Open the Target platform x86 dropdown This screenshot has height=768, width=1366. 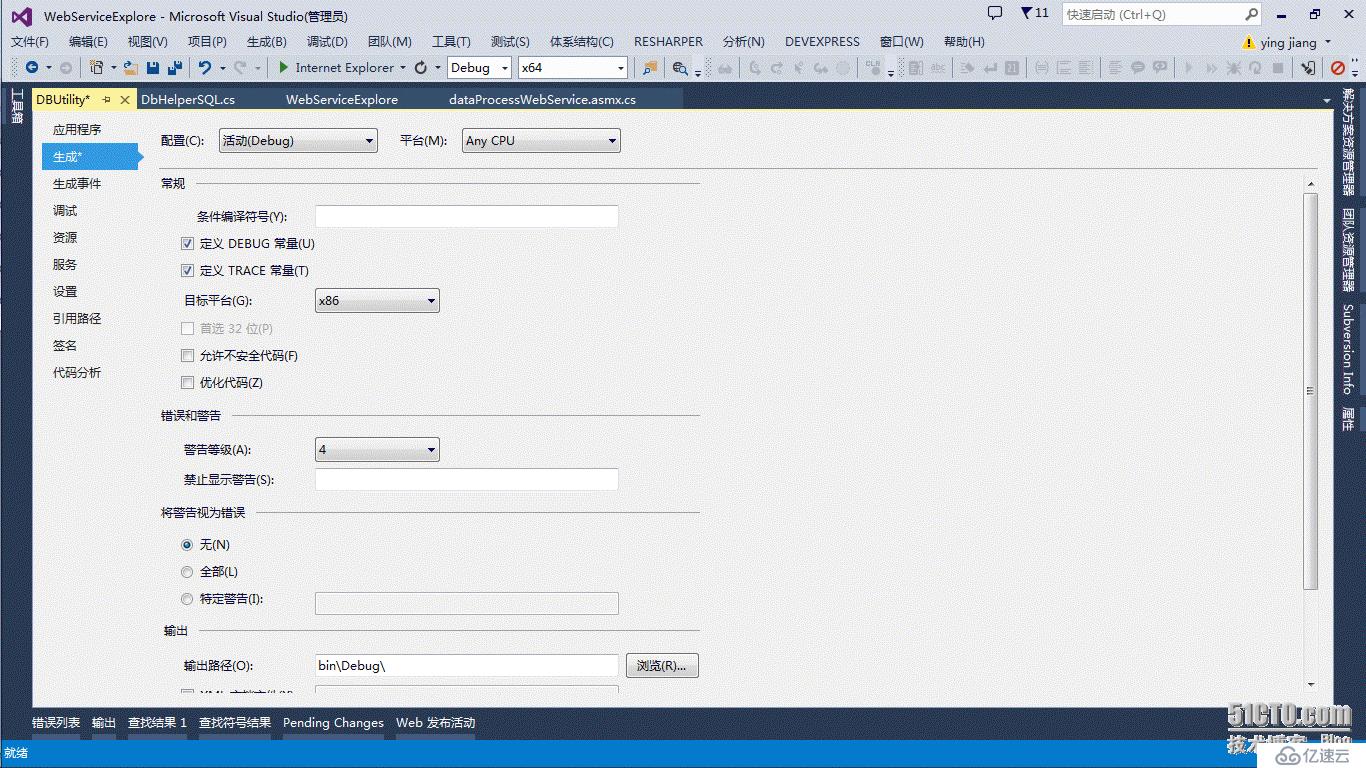coord(377,300)
